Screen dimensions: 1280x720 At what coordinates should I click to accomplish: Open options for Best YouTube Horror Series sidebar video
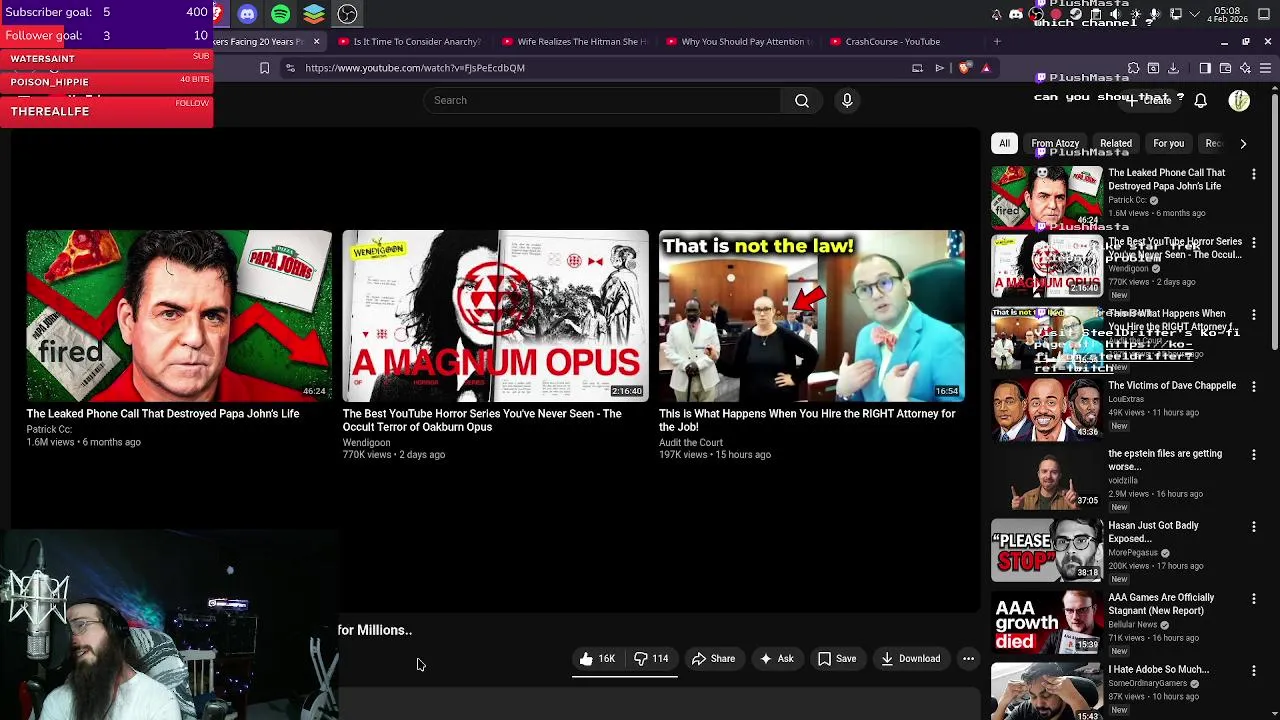click(1253, 243)
